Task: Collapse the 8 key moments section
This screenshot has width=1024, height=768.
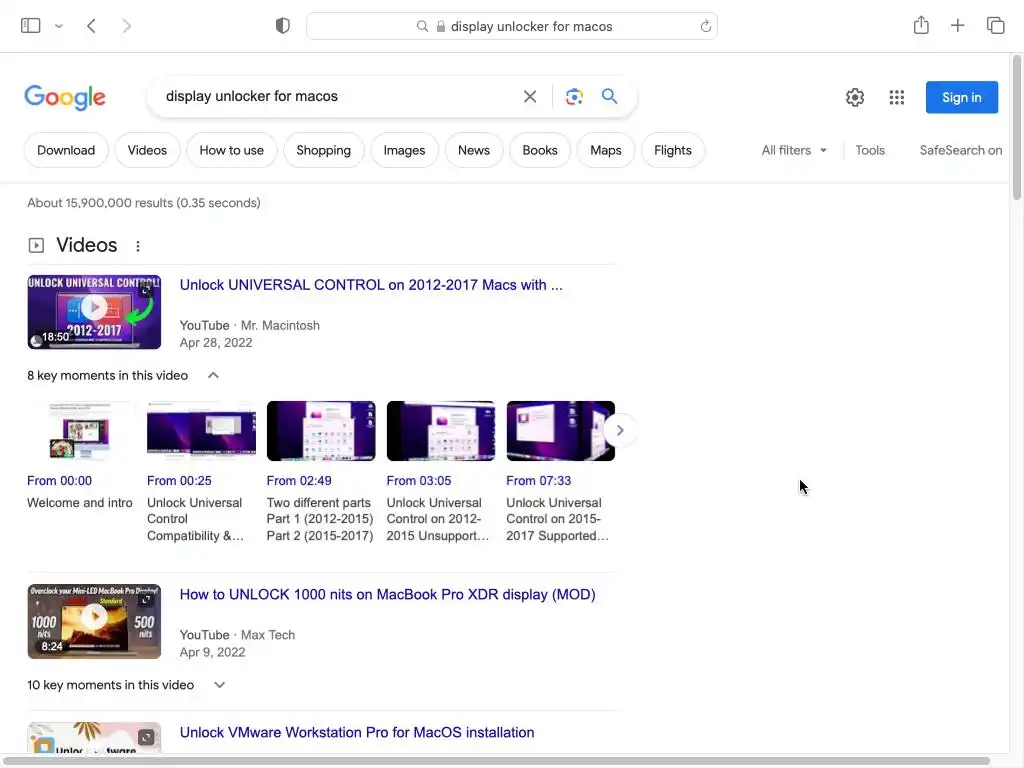Action: click(213, 376)
